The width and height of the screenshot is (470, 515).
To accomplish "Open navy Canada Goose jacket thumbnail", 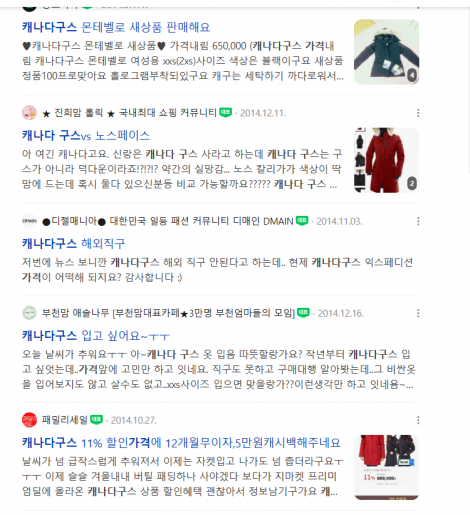I will click(x=386, y=52).
